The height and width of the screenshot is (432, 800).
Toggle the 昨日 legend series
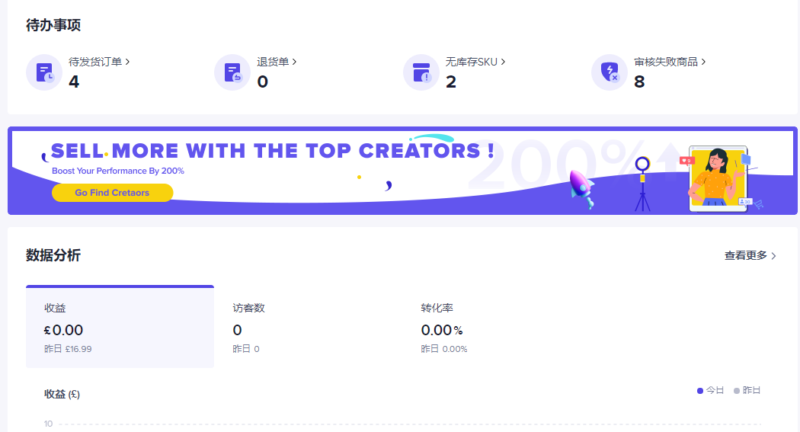click(746, 390)
